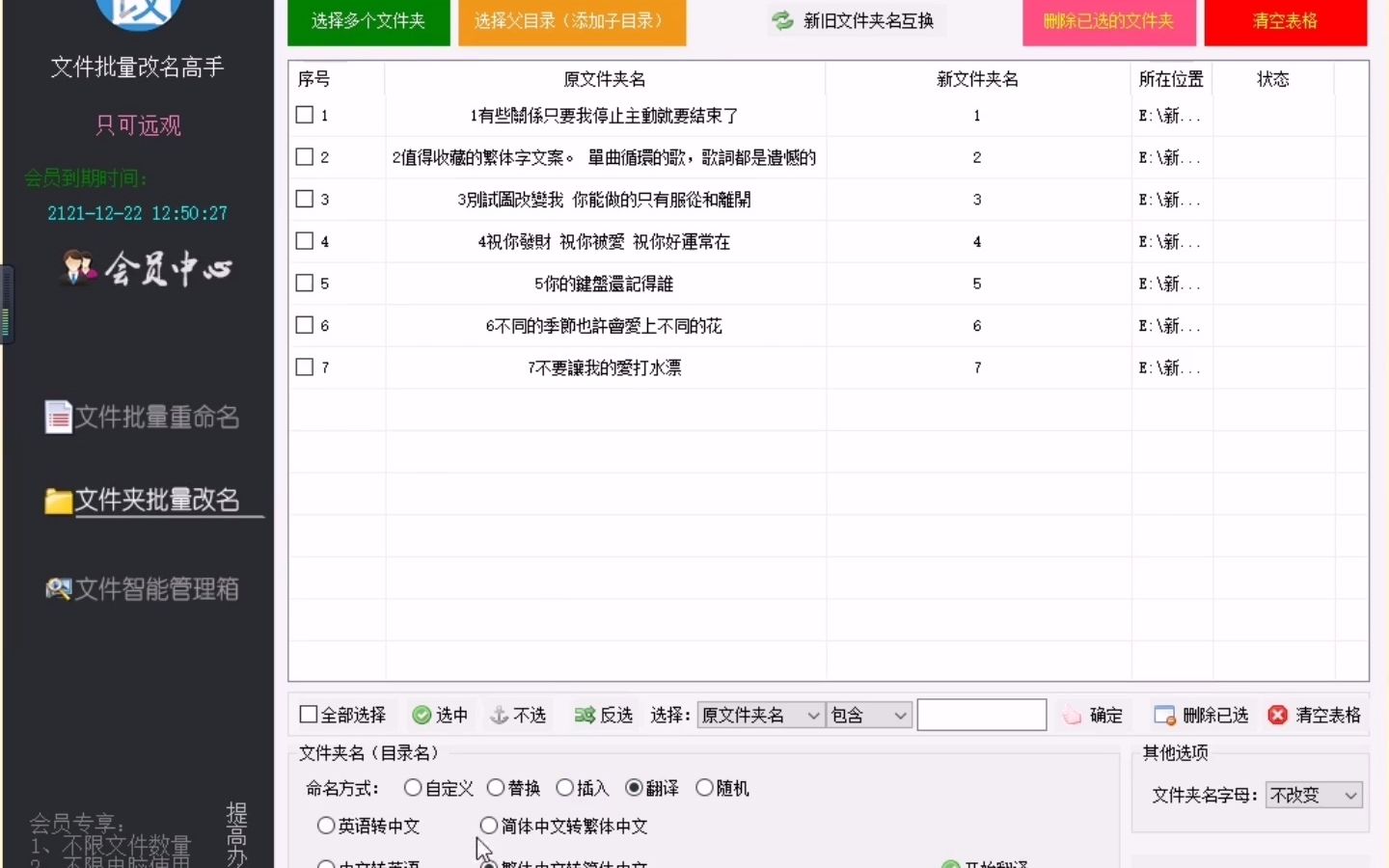Click the 不选 anchor icon

pyautogui.click(x=499, y=715)
